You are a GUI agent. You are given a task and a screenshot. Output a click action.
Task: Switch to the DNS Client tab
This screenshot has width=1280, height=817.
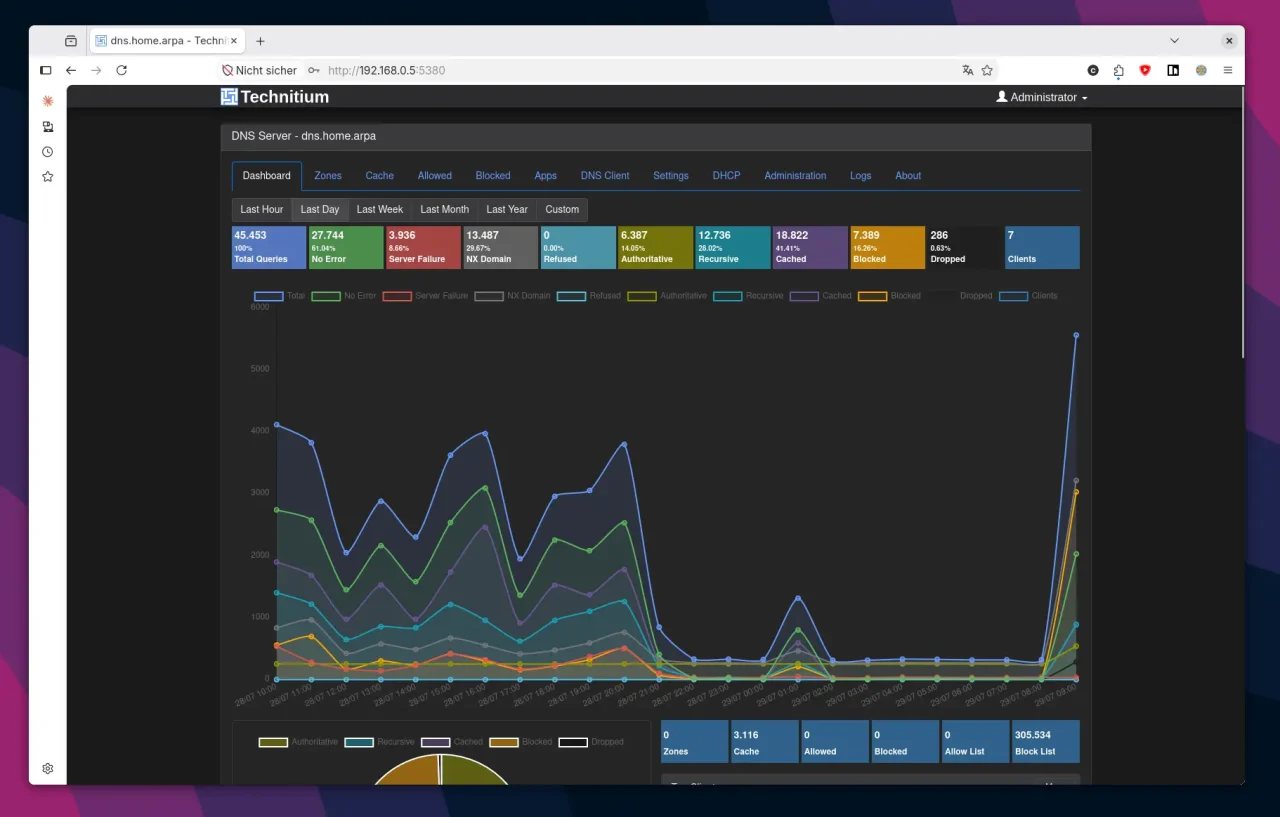(605, 176)
